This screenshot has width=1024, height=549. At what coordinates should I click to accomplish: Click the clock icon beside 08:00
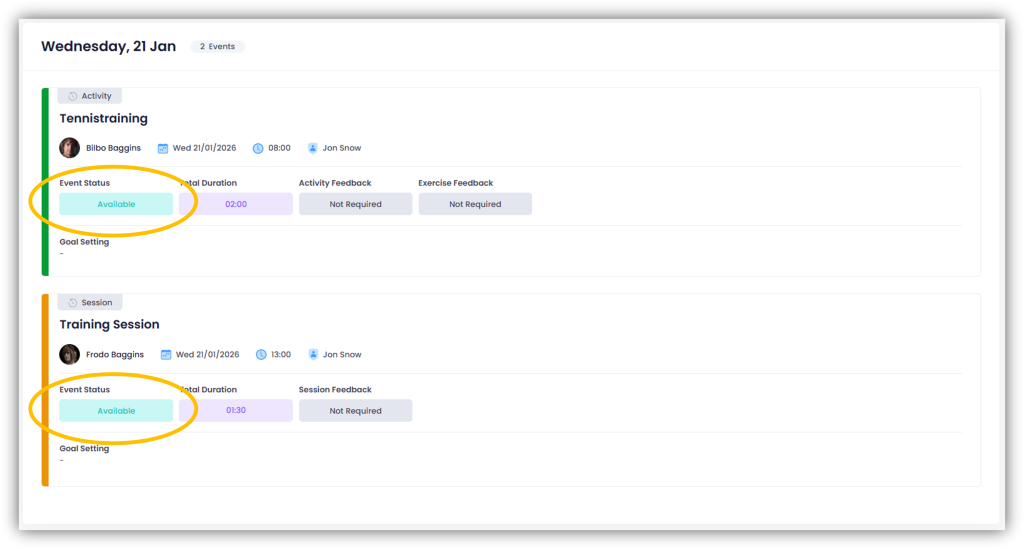pyautogui.click(x=258, y=148)
